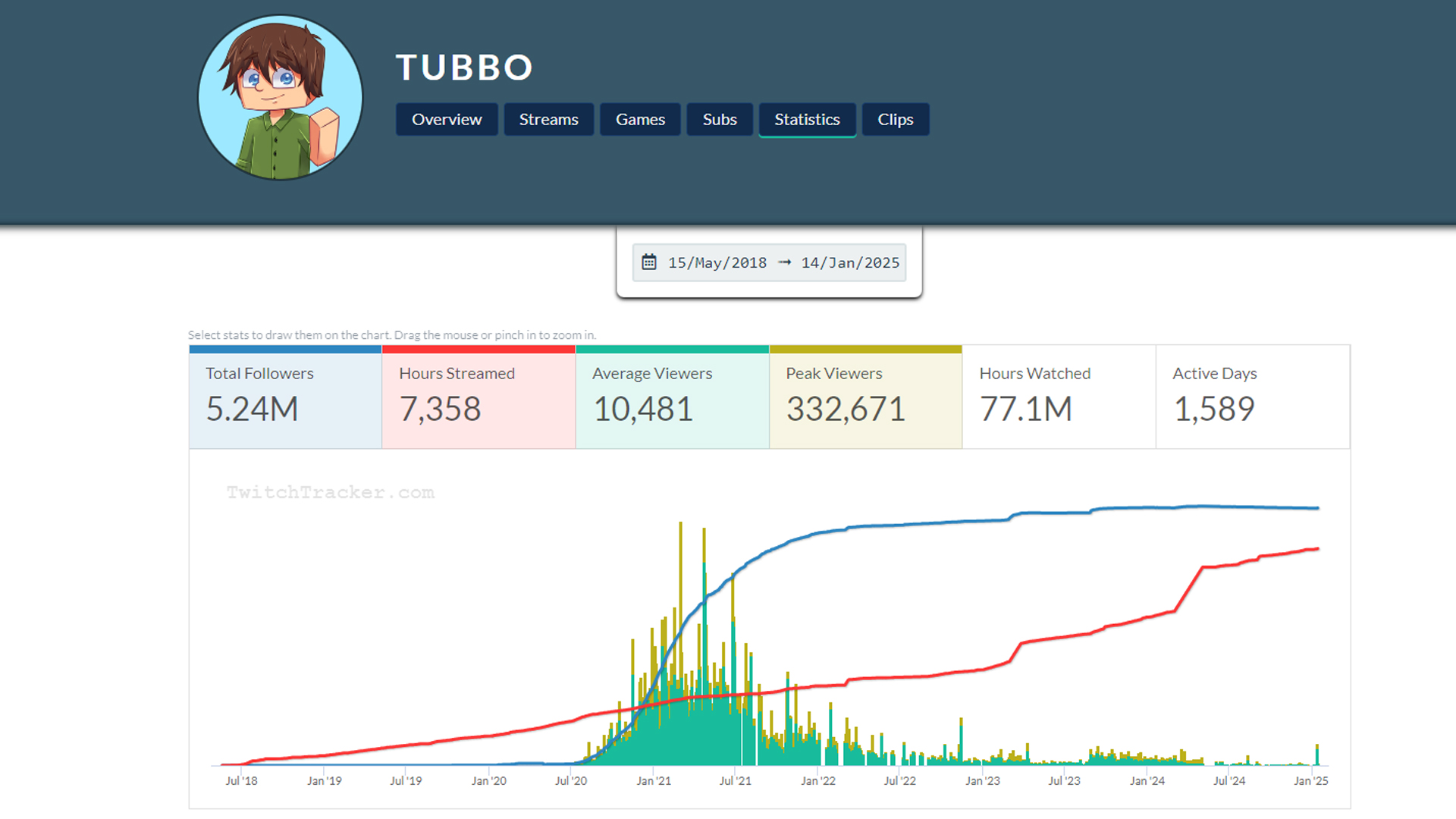Click the Jul '24 axis label
The width and height of the screenshot is (1456, 819).
tap(1229, 780)
